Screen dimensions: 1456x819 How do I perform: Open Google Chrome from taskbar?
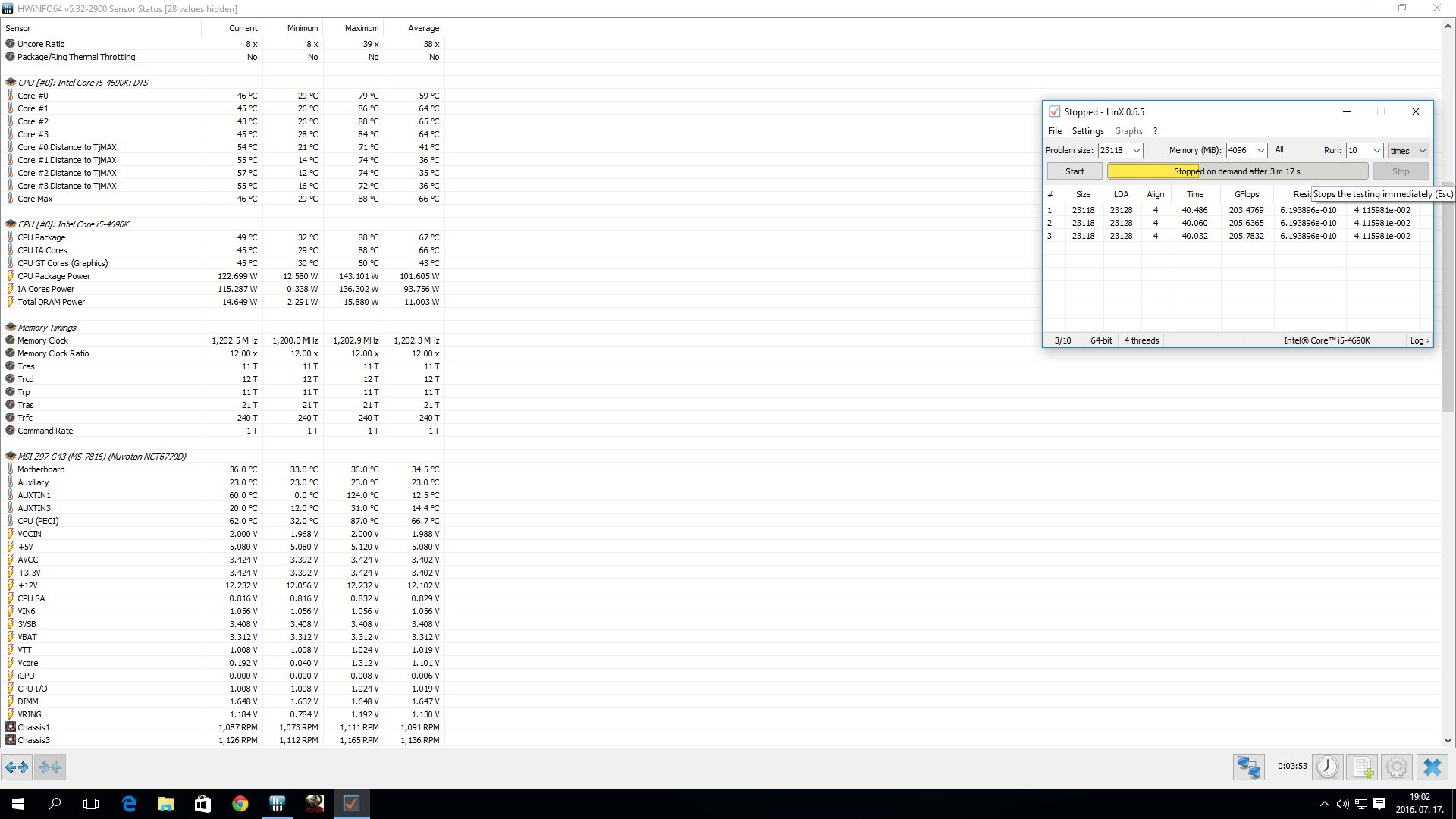240,804
